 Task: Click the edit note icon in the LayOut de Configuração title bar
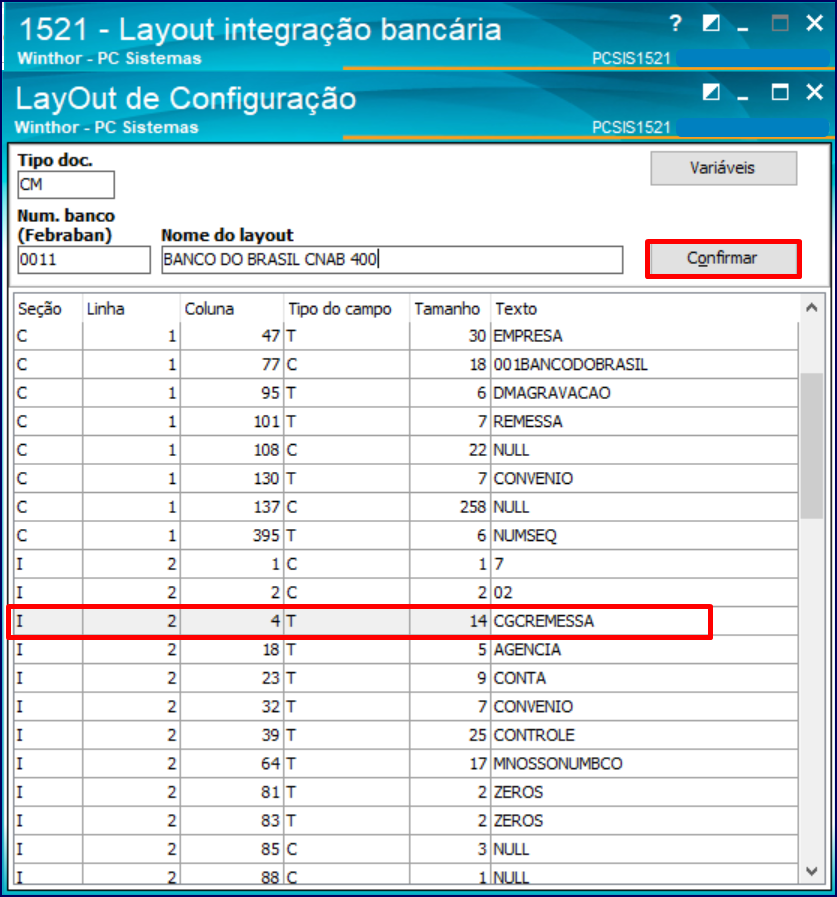(711, 92)
